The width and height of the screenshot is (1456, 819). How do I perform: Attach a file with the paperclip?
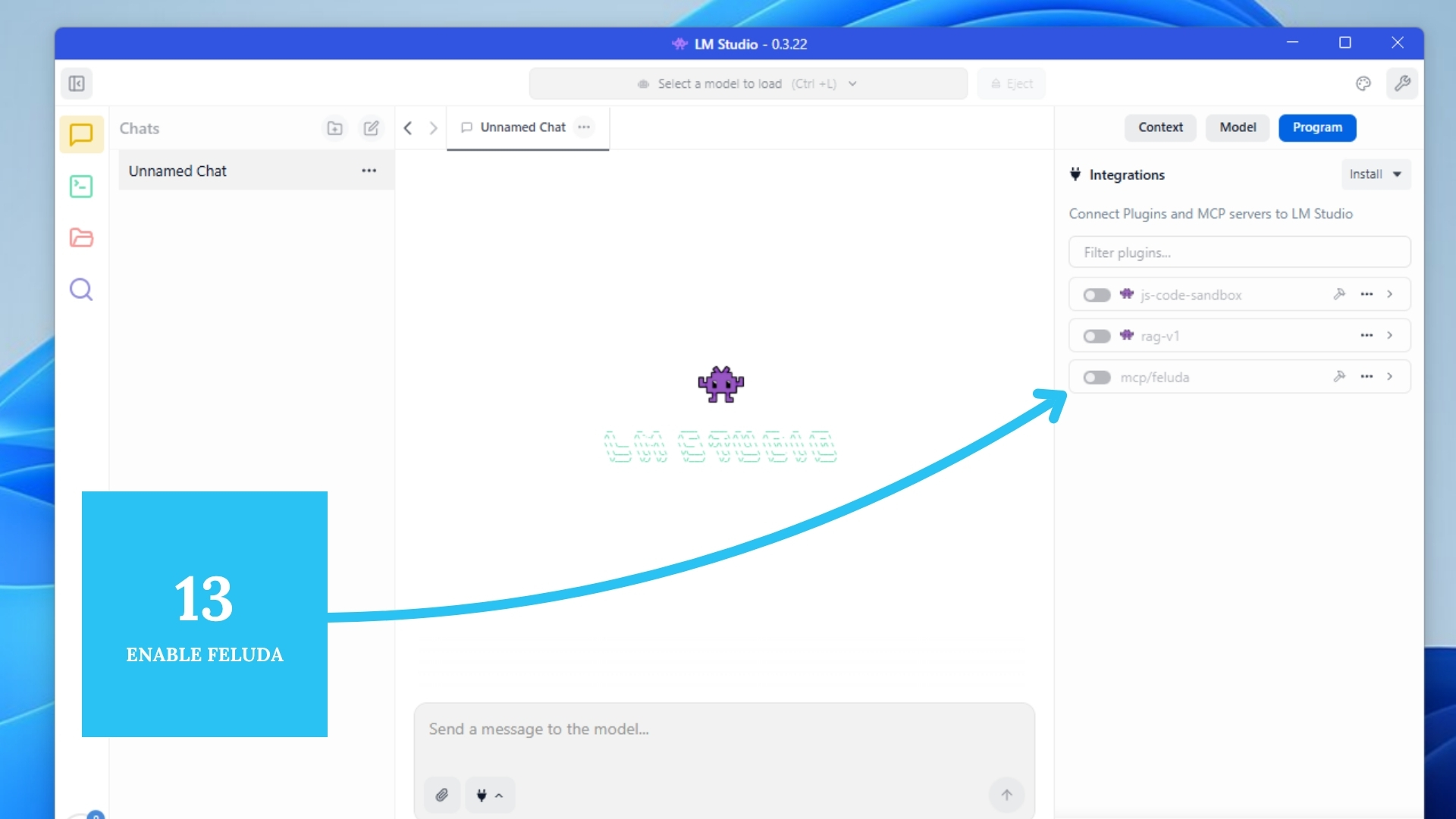click(x=442, y=795)
